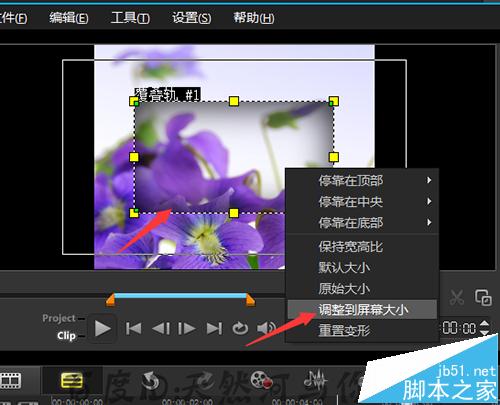Viewport: 500px width, 405px height.
Task: Choose 原始大小 from the context menu
Action: [362, 289]
